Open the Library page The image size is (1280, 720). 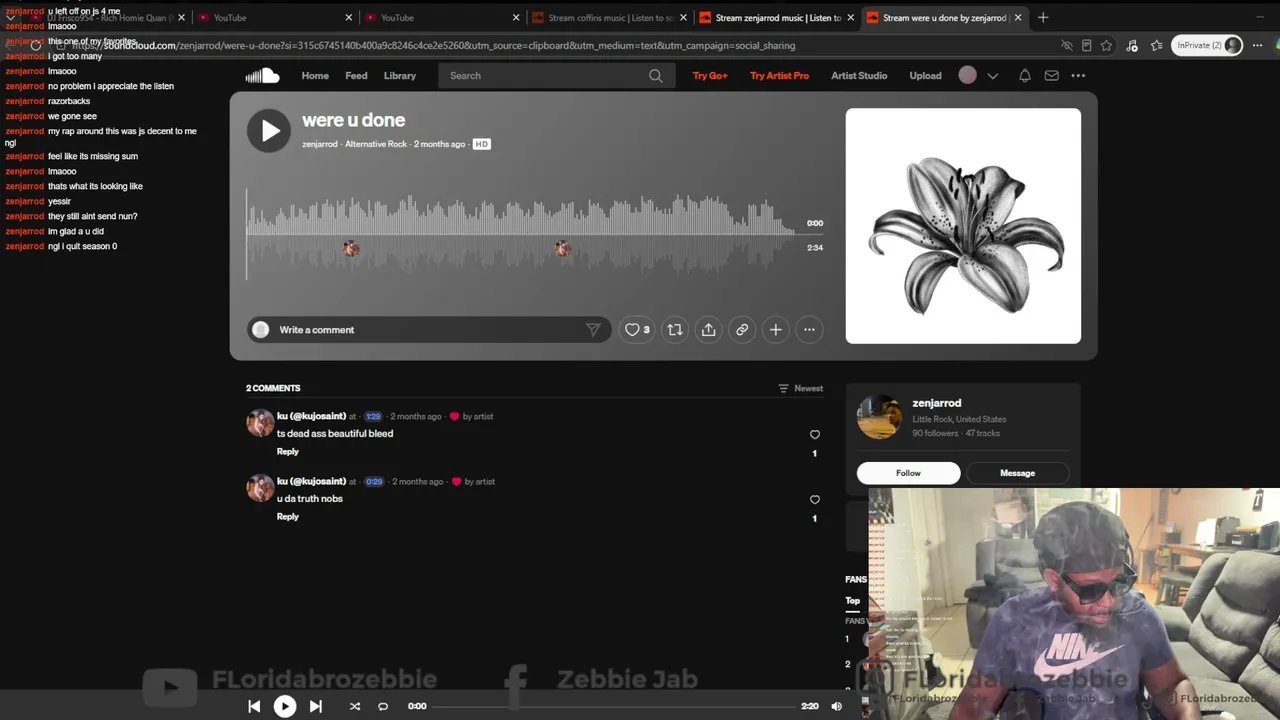400,76
